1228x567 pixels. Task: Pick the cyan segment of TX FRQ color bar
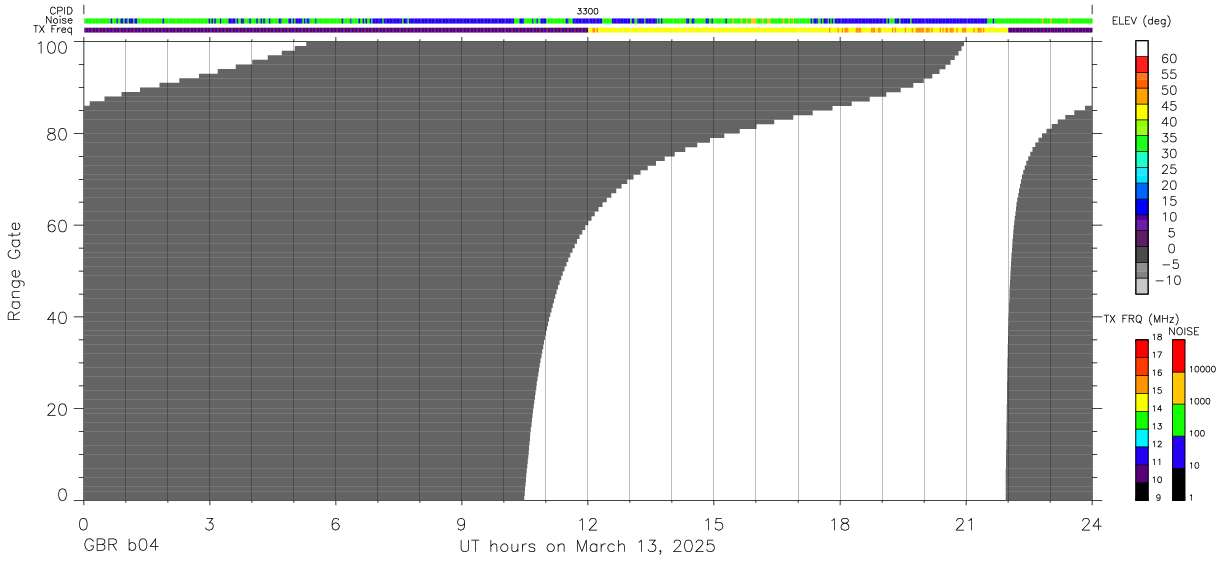[1142, 437]
